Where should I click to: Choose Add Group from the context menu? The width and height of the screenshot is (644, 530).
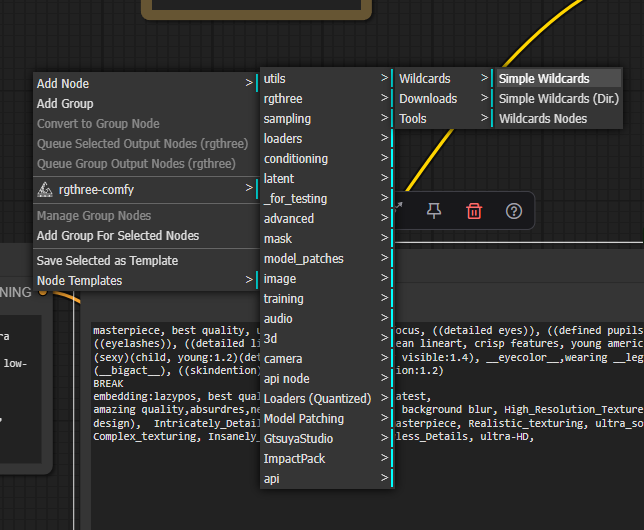[x=145, y=104]
